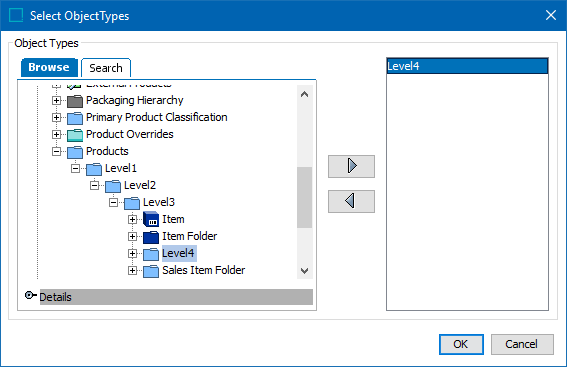The image size is (567, 367).
Task: Remove selection with the left arrow button
Action: click(x=351, y=201)
